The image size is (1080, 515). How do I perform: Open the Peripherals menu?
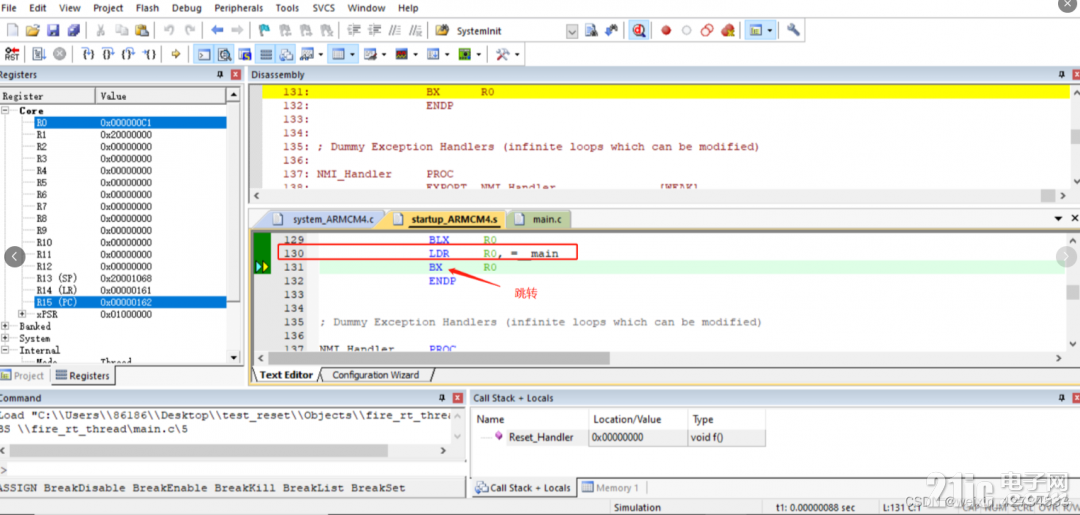tap(238, 8)
